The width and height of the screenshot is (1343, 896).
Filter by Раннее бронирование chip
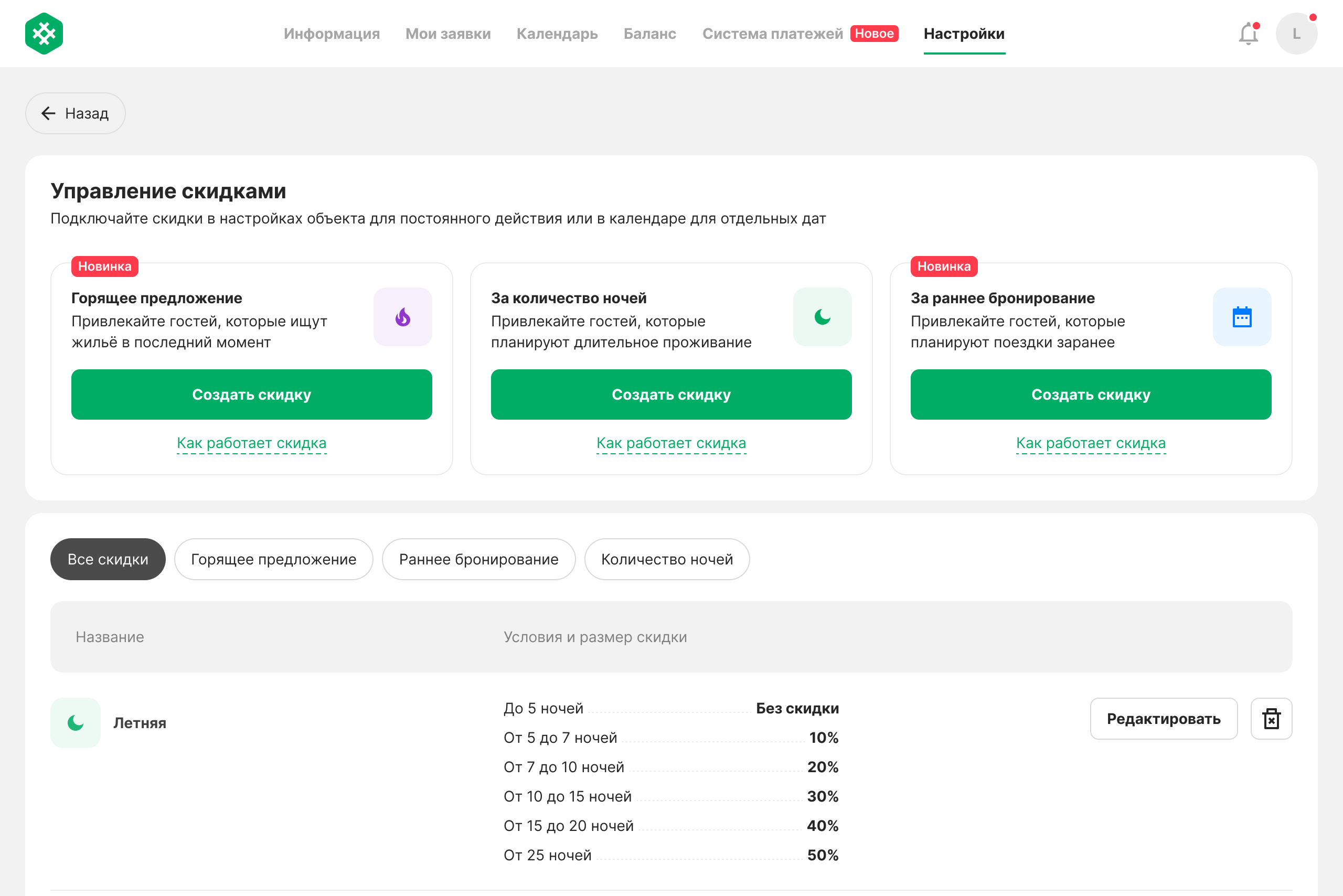[x=479, y=559]
